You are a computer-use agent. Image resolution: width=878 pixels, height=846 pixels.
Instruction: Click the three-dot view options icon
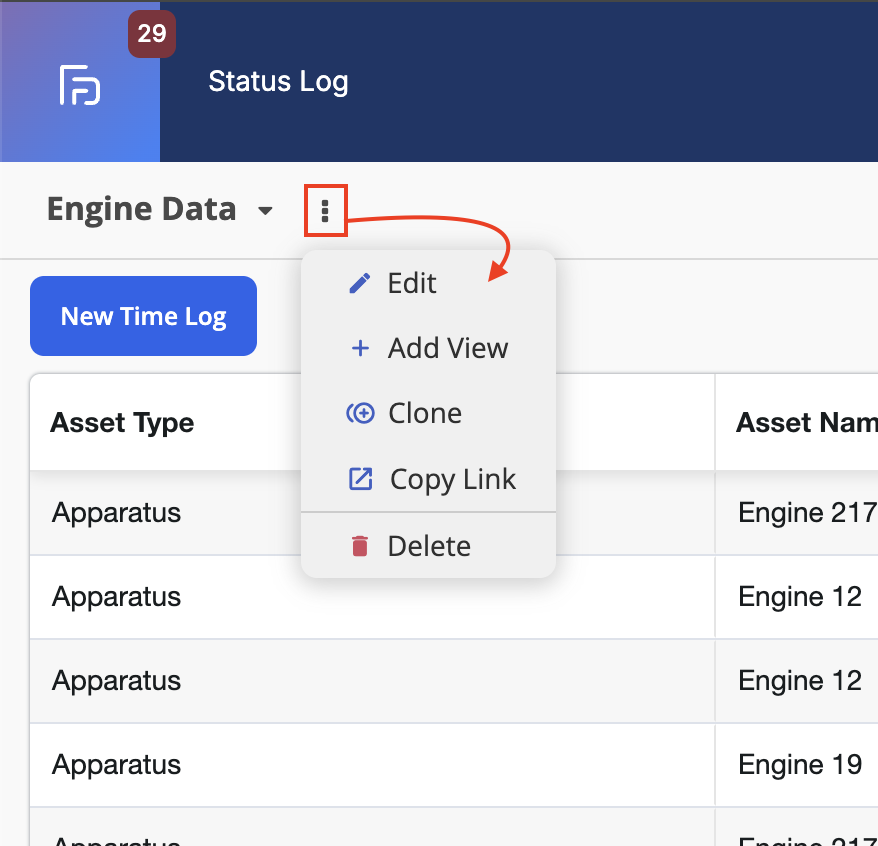click(x=325, y=211)
